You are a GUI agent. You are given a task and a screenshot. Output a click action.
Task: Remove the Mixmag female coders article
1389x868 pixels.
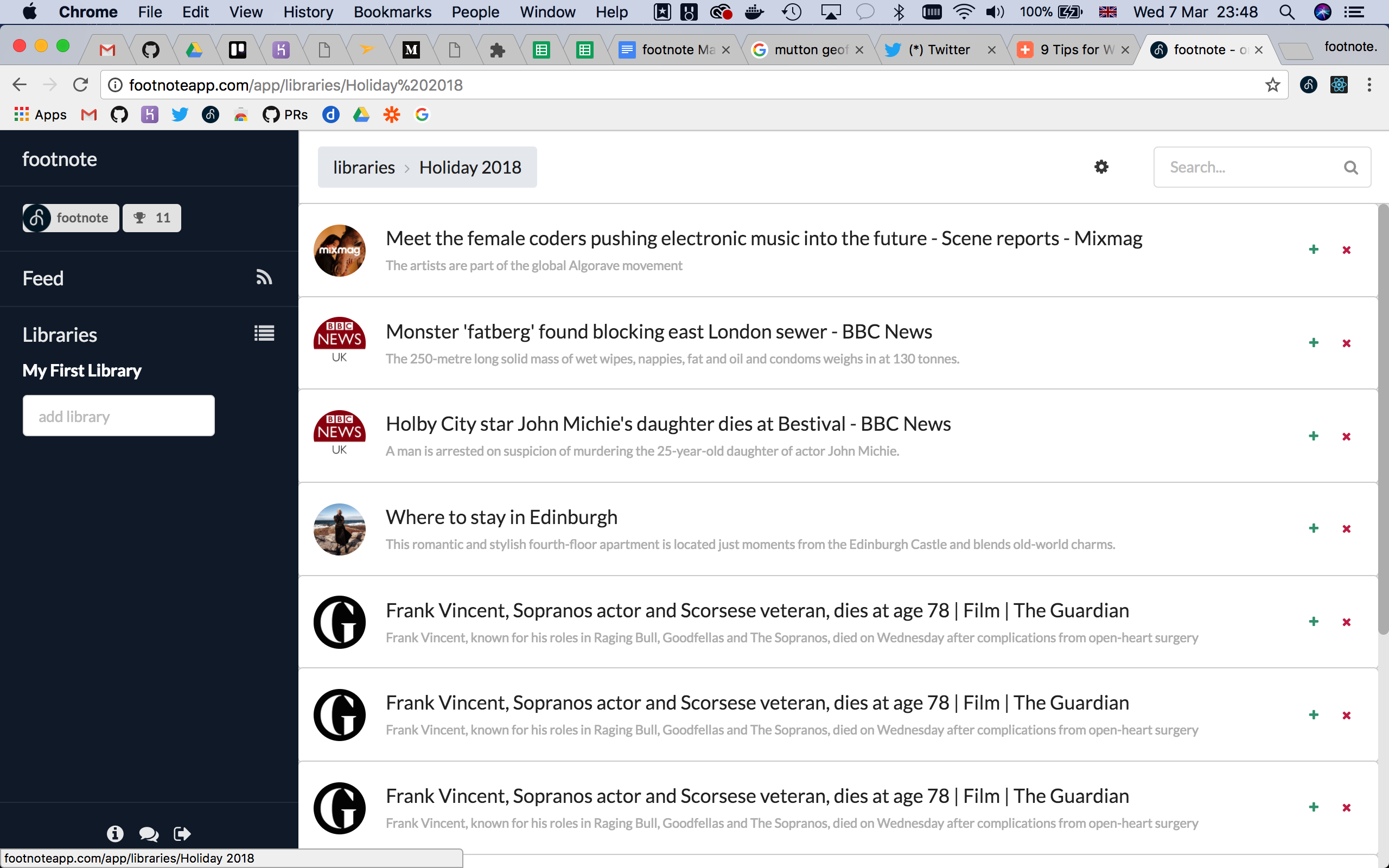pyautogui.click(x=1347, y=250)
